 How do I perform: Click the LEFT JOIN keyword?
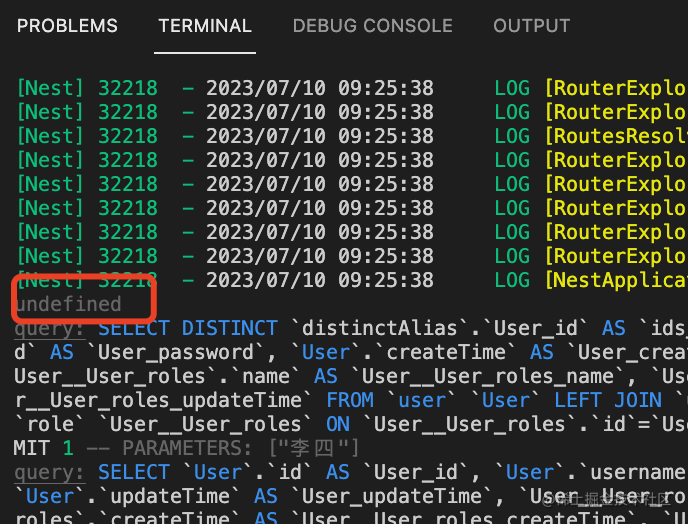click(614, 400)
